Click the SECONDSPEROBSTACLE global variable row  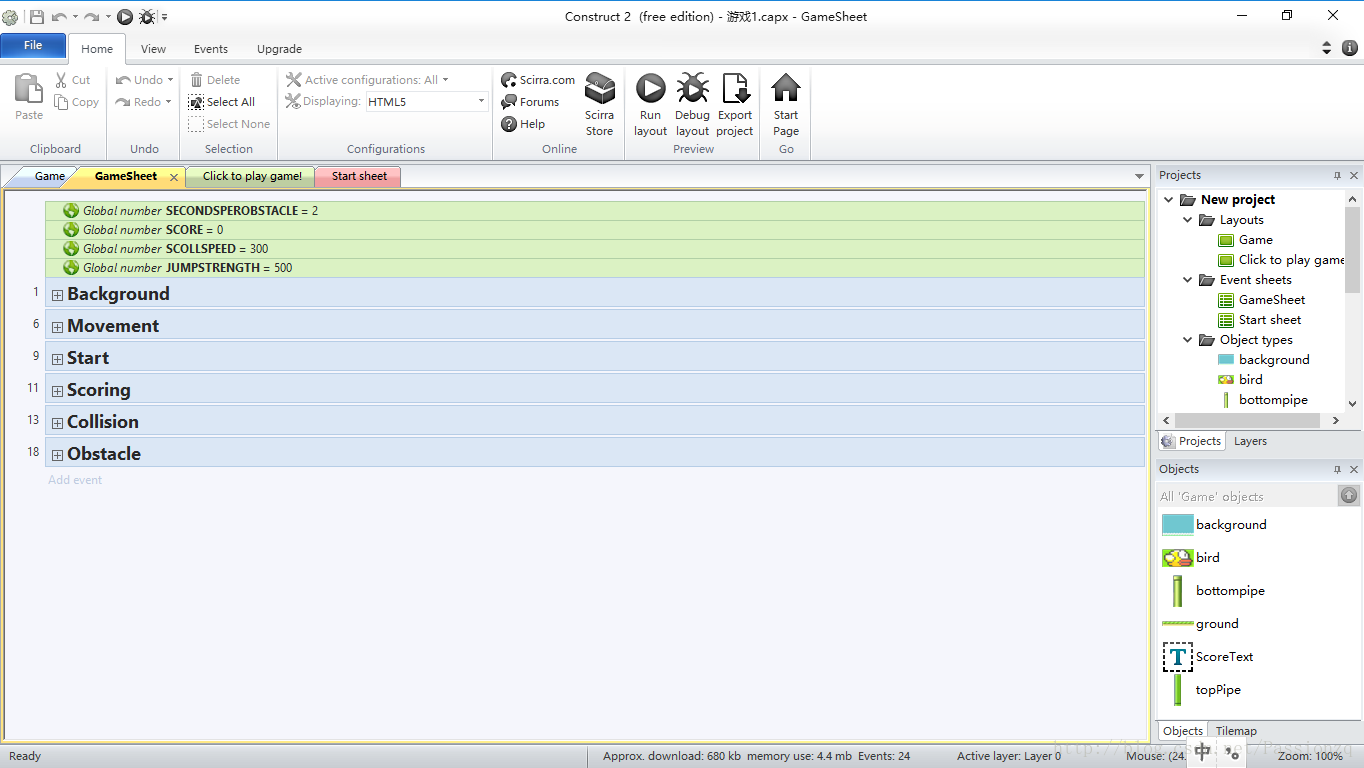595,211
